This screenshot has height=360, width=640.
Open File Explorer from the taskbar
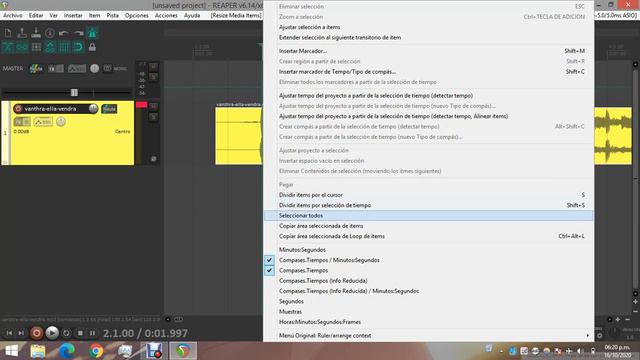(x=38, y=351)
